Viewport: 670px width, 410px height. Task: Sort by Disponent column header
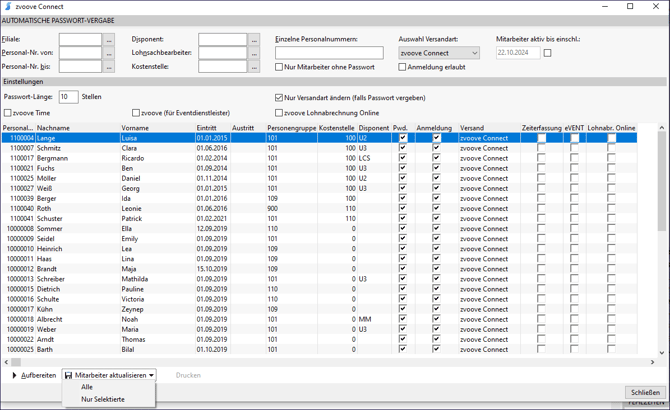[x=374, y=128]
